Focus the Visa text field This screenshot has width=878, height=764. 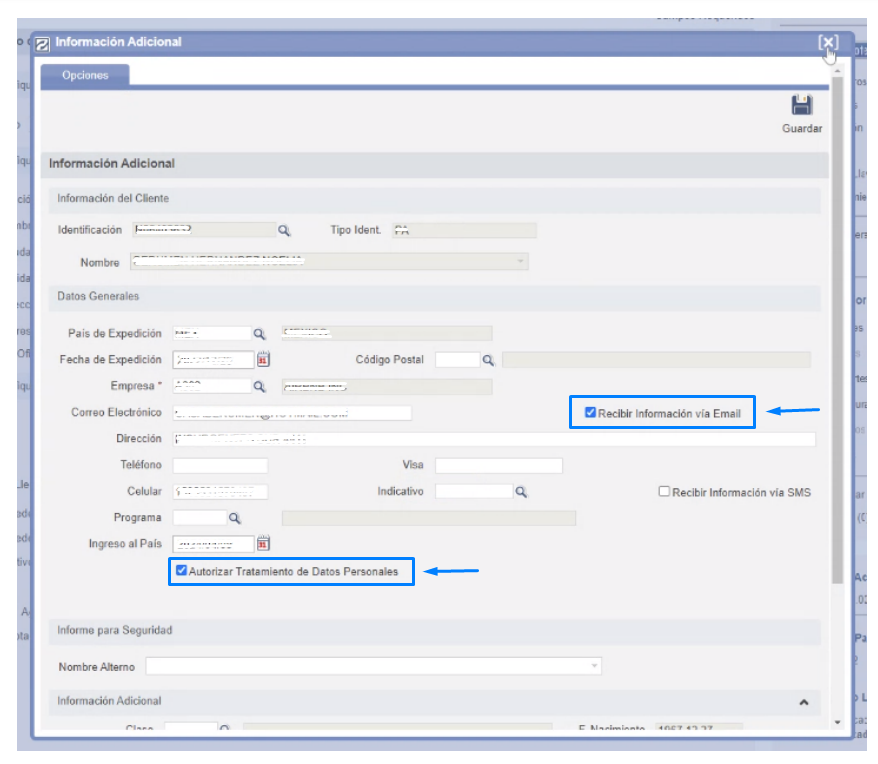click(x=498, y=466)
